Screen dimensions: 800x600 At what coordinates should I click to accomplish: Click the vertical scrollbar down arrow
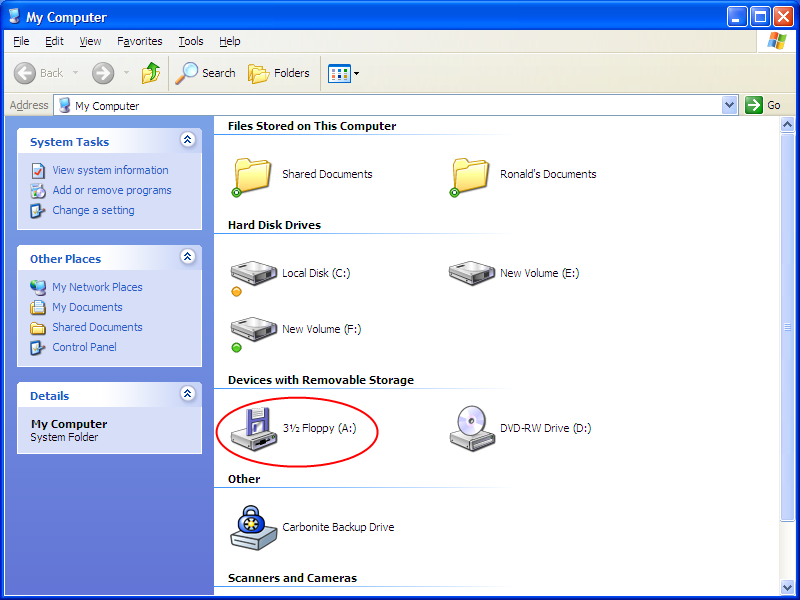787,587
